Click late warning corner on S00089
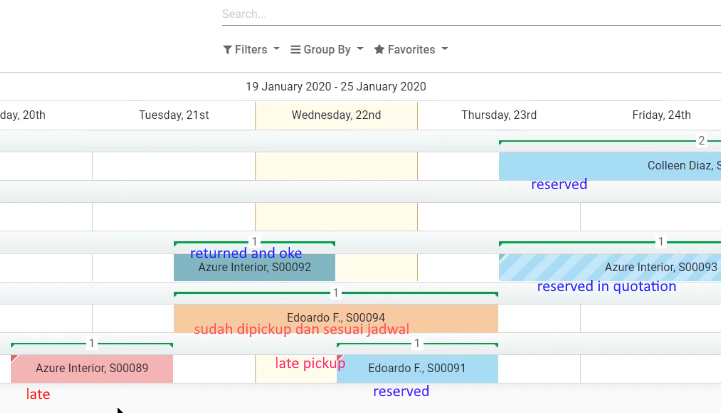This screenshot has width=721, height=413. coord(14,357)
